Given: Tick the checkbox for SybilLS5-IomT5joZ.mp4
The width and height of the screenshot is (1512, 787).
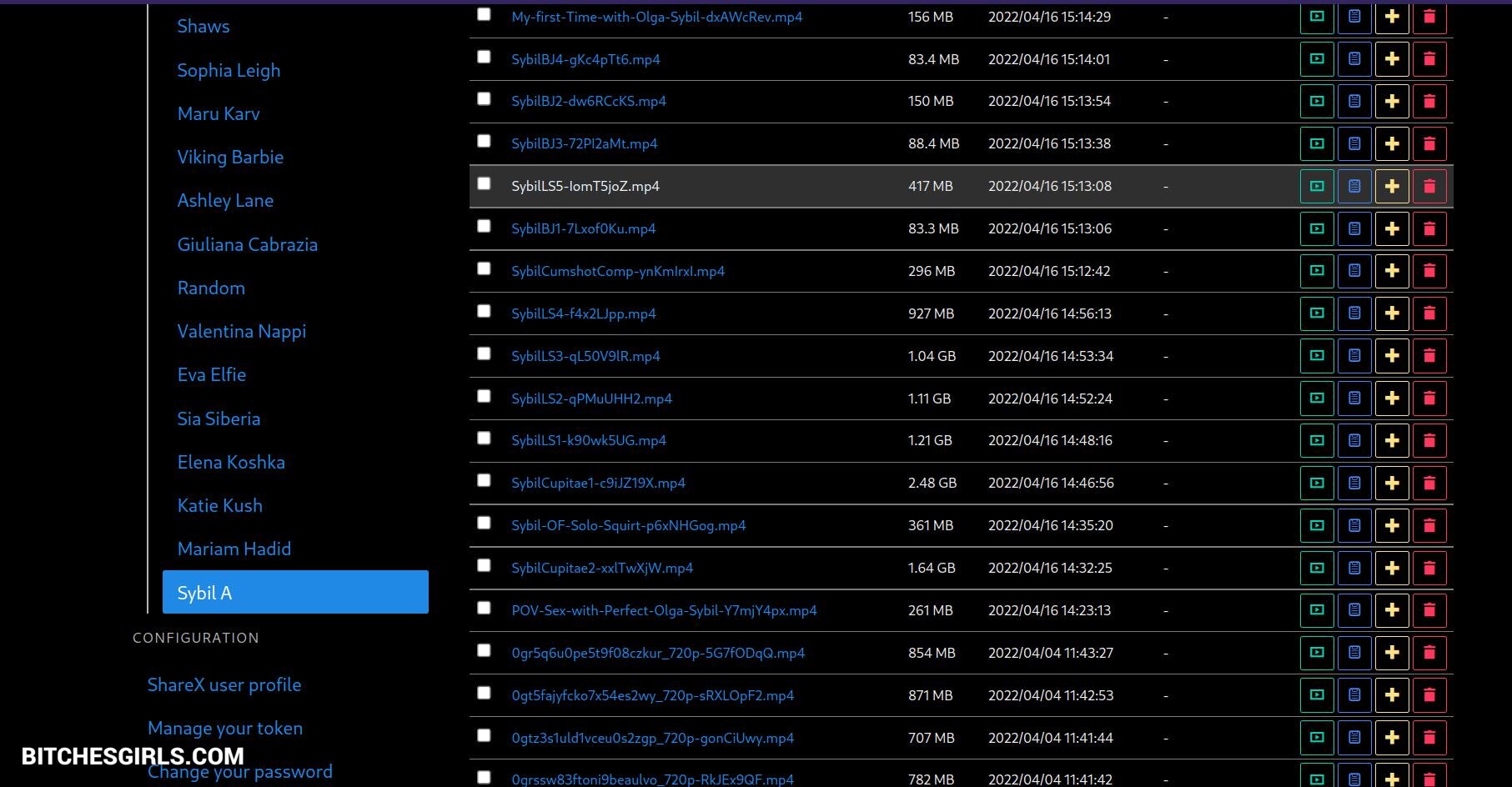Looking at the screenshot, I should coord(484,183).
